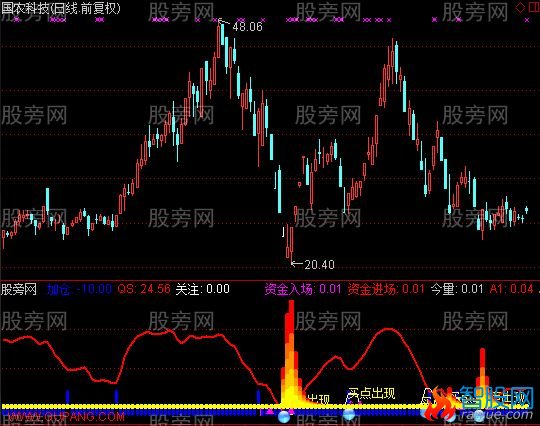Click the white 买点出现 signal label

[x=371, y=393]
